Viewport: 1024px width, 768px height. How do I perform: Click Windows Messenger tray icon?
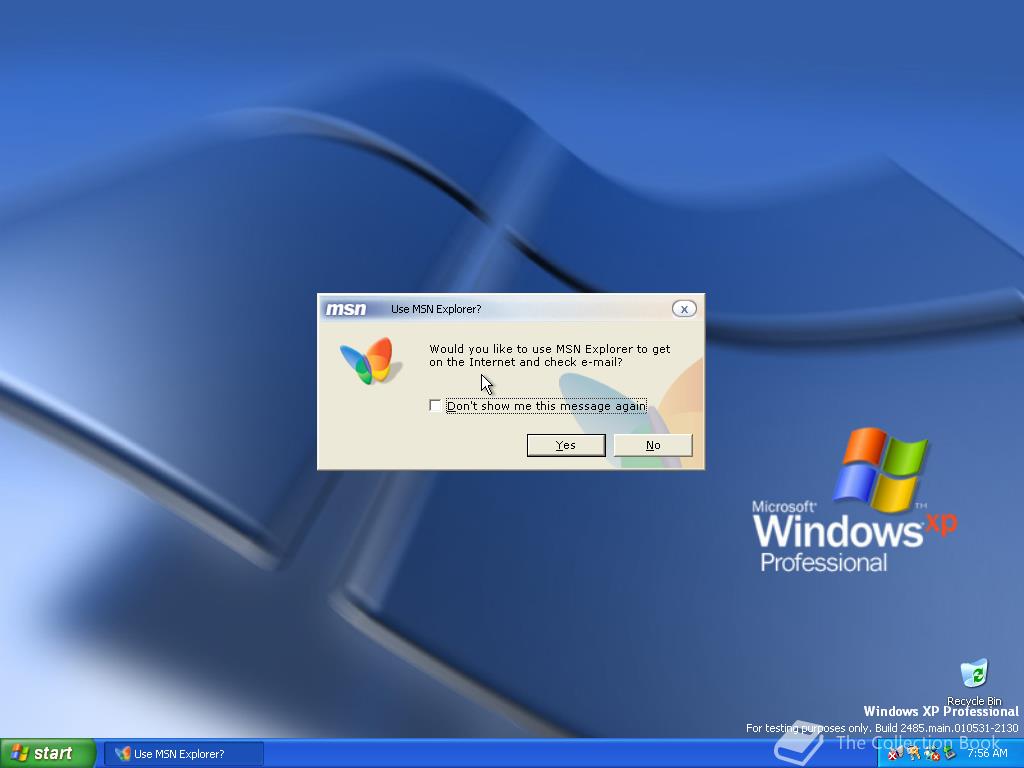click(932, 753)
